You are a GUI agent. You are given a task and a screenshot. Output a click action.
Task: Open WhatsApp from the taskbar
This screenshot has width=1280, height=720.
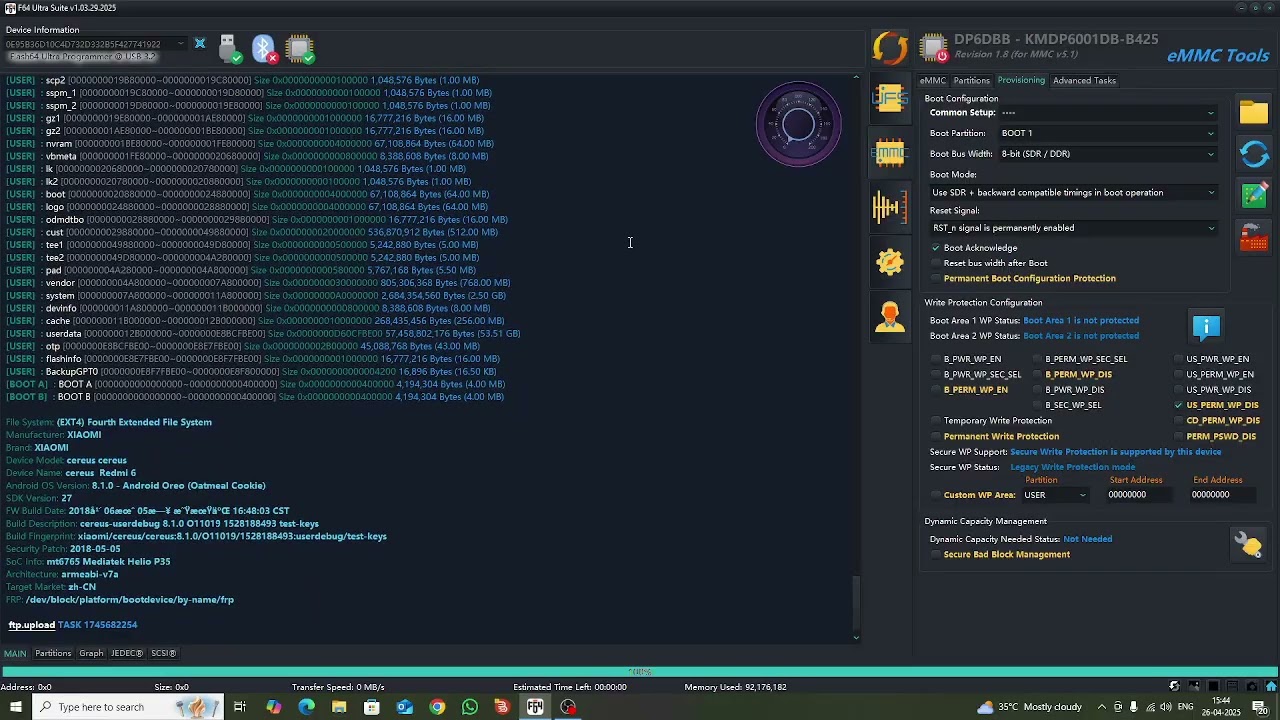click(470, 707)
